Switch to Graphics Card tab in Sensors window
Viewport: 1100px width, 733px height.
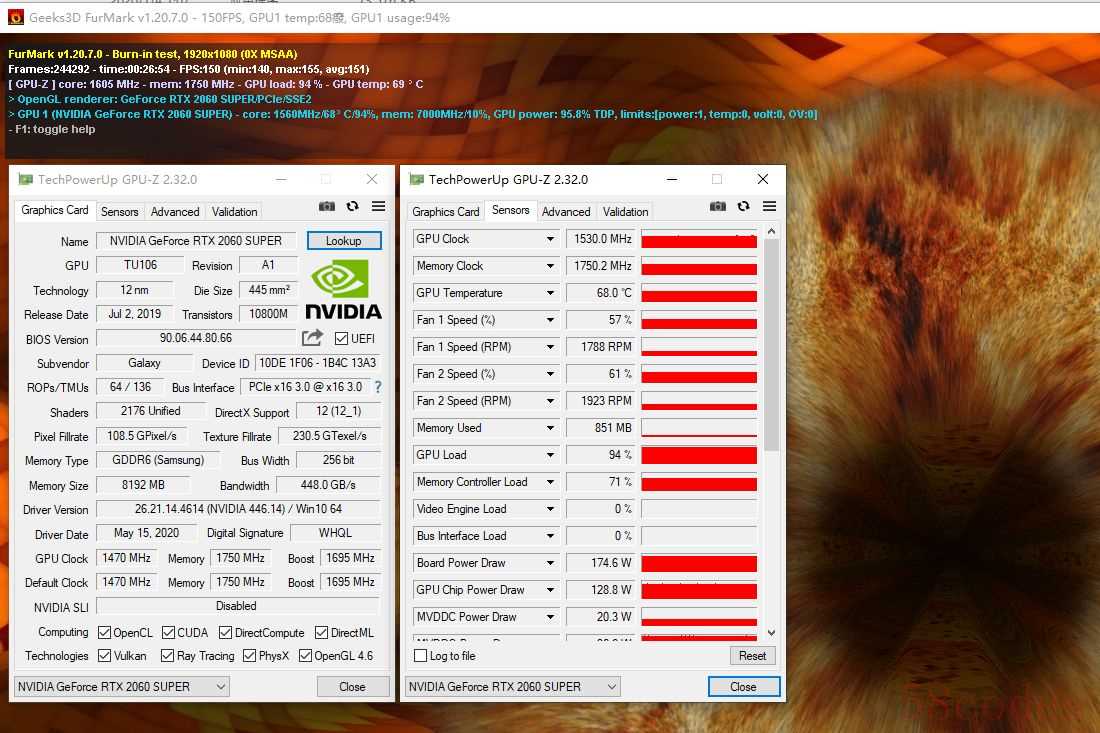coord(445,212)
